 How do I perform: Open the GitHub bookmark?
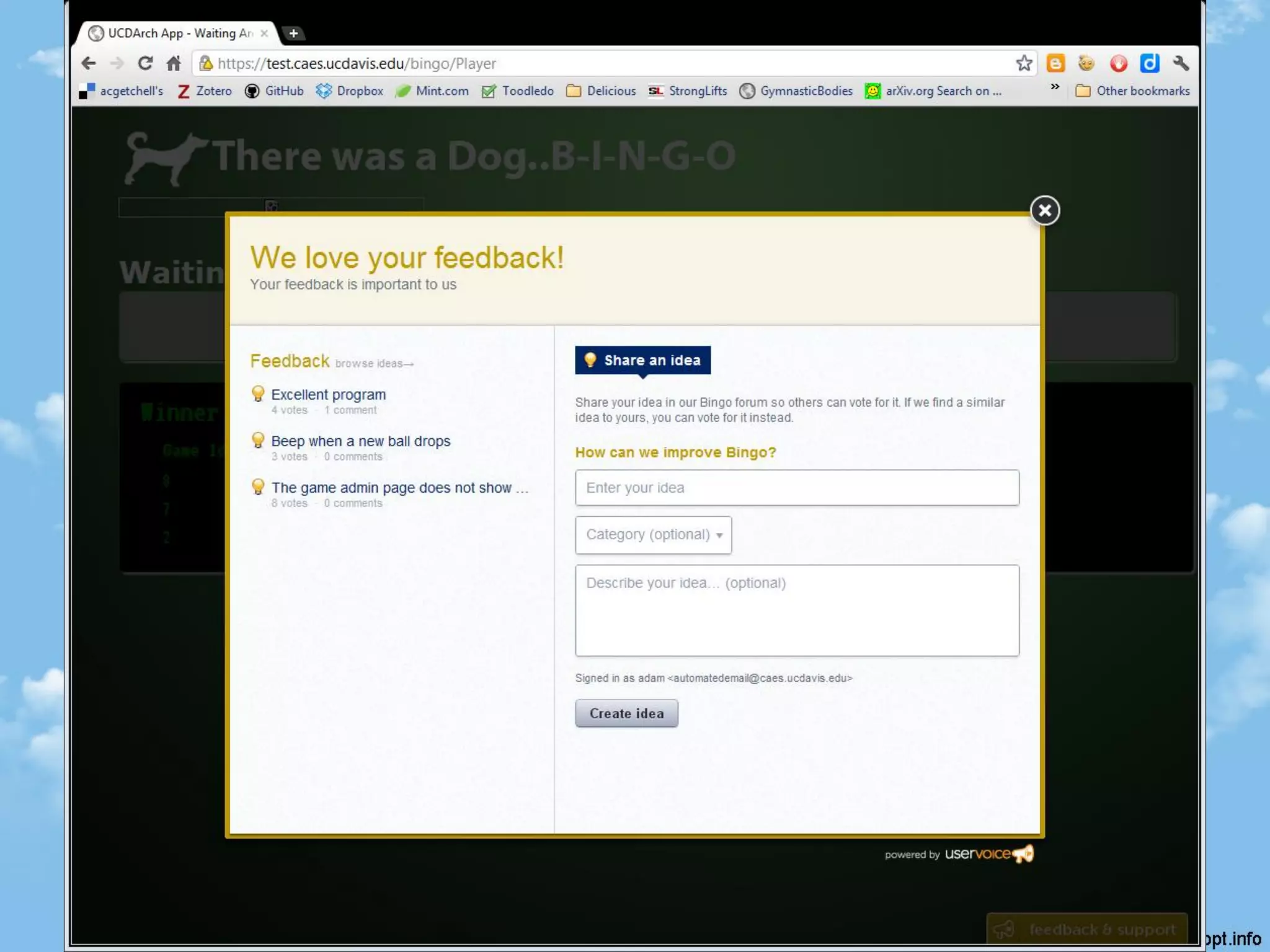(275, 91)
